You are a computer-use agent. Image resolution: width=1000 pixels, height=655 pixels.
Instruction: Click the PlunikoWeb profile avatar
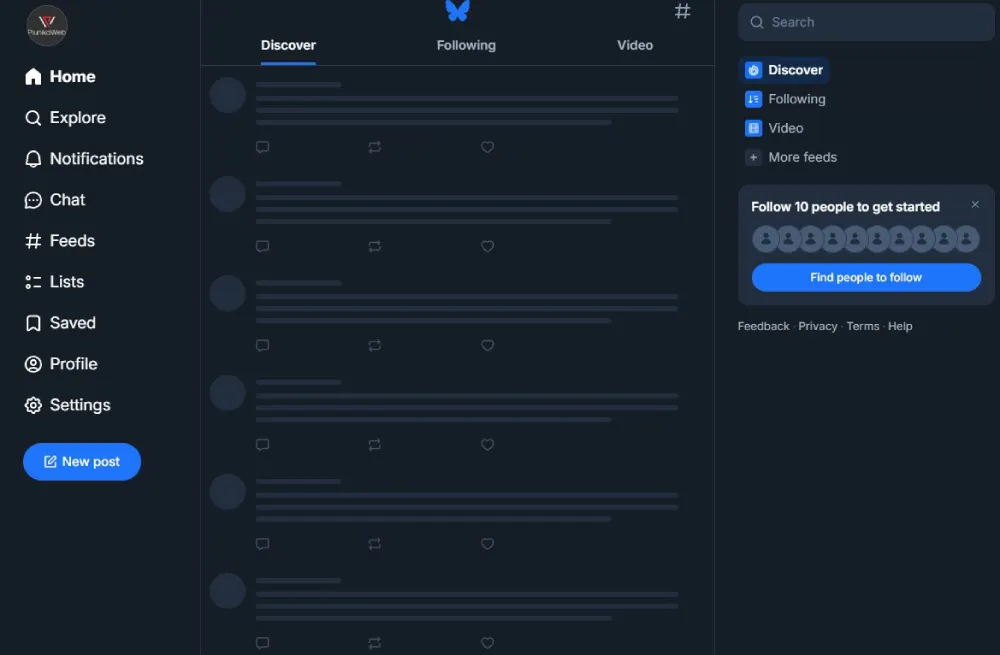coord(47,26)
